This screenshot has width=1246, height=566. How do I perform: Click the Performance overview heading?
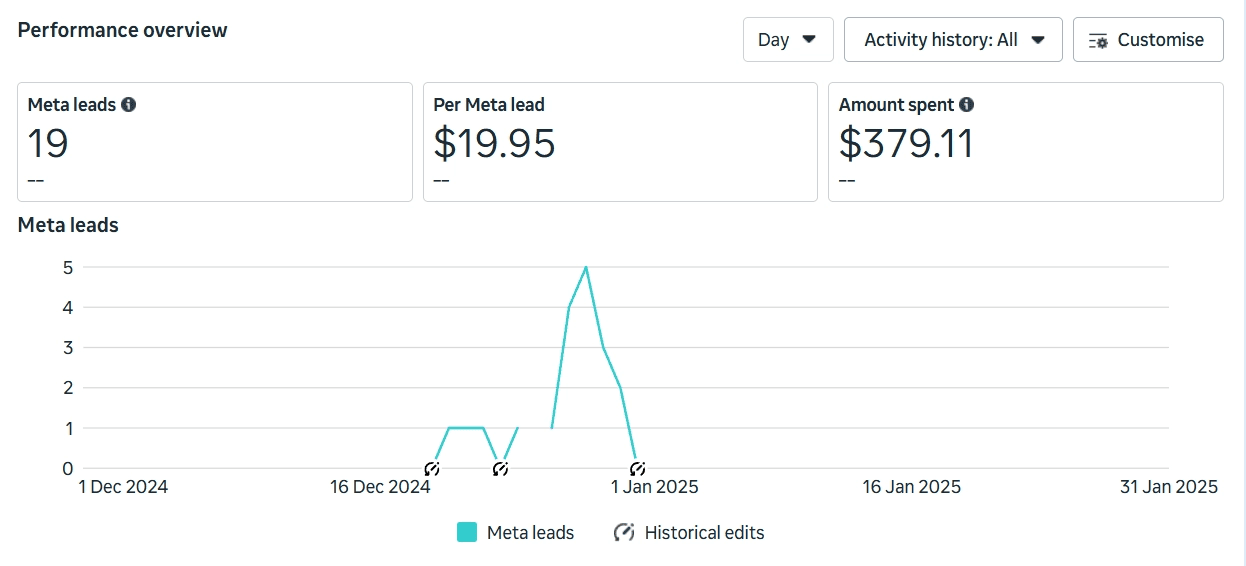pyautogui.click(x=123, y=30)
